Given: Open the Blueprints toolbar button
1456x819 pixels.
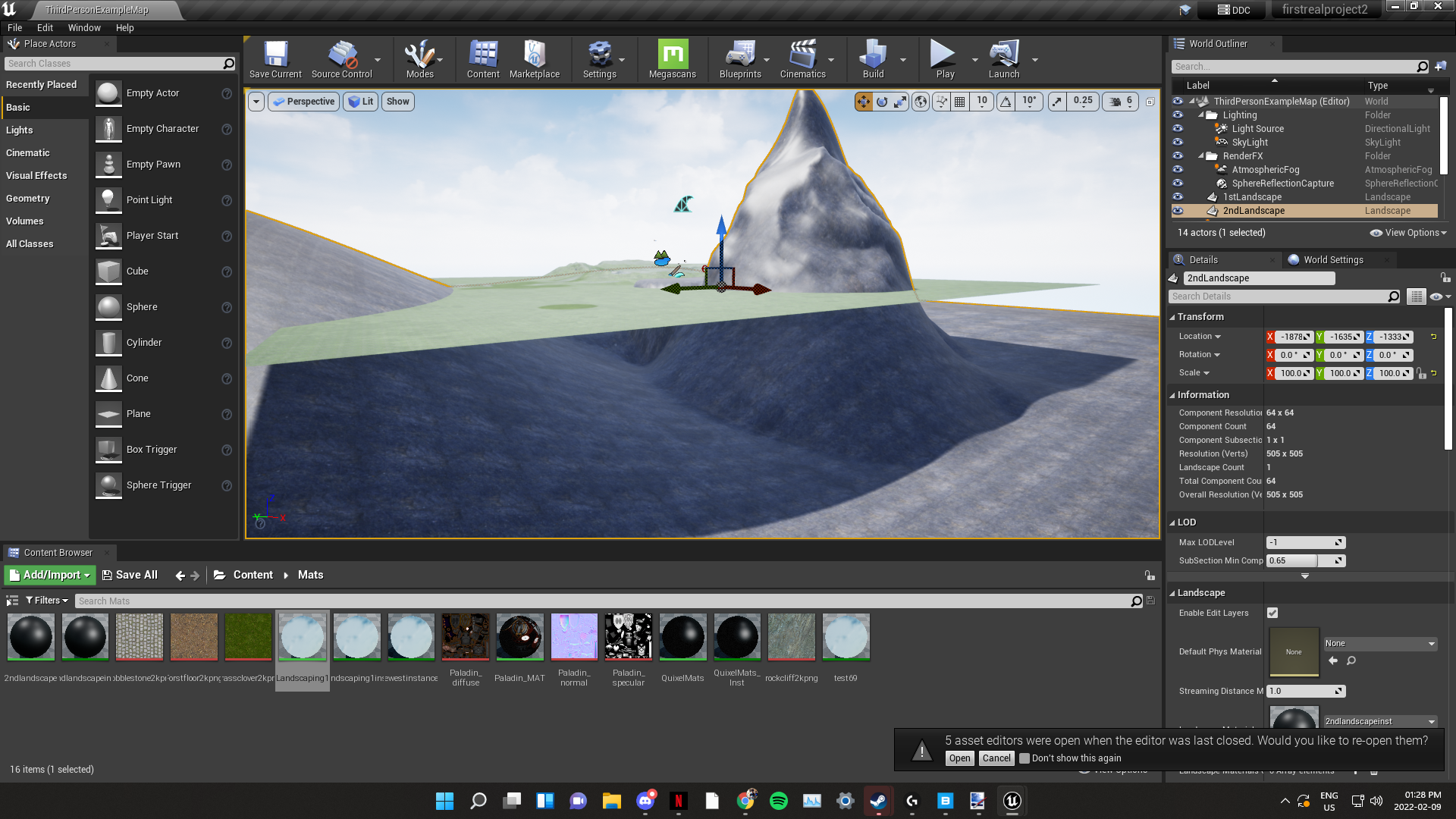Looking at the screenshot, I should [740, 59].
